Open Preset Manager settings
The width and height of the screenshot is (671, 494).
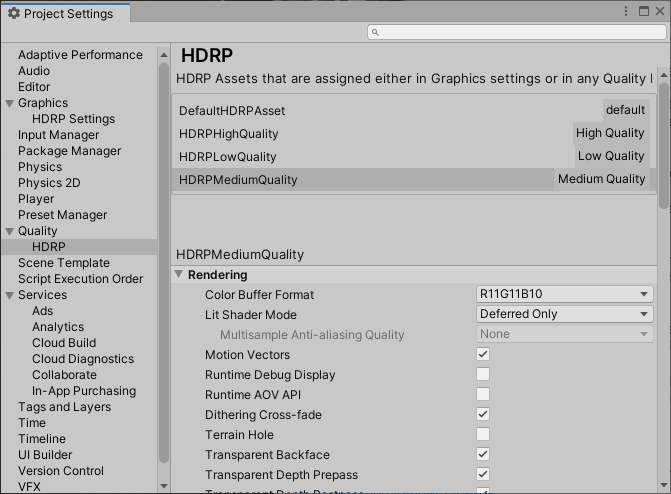pos(62,215)
